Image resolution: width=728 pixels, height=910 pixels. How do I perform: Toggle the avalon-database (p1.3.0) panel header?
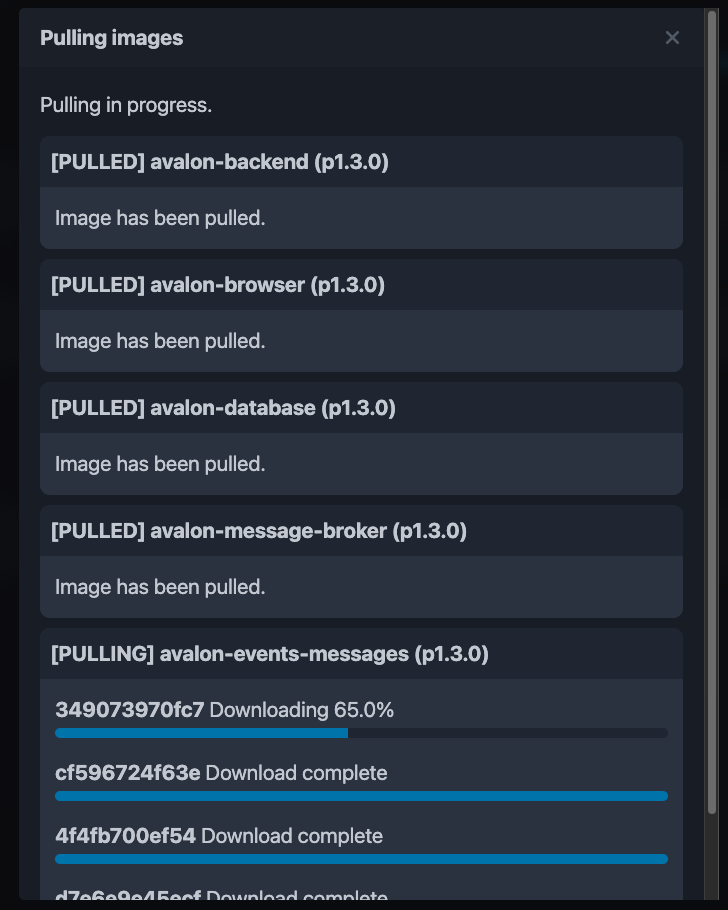click(x=223, y=408)
